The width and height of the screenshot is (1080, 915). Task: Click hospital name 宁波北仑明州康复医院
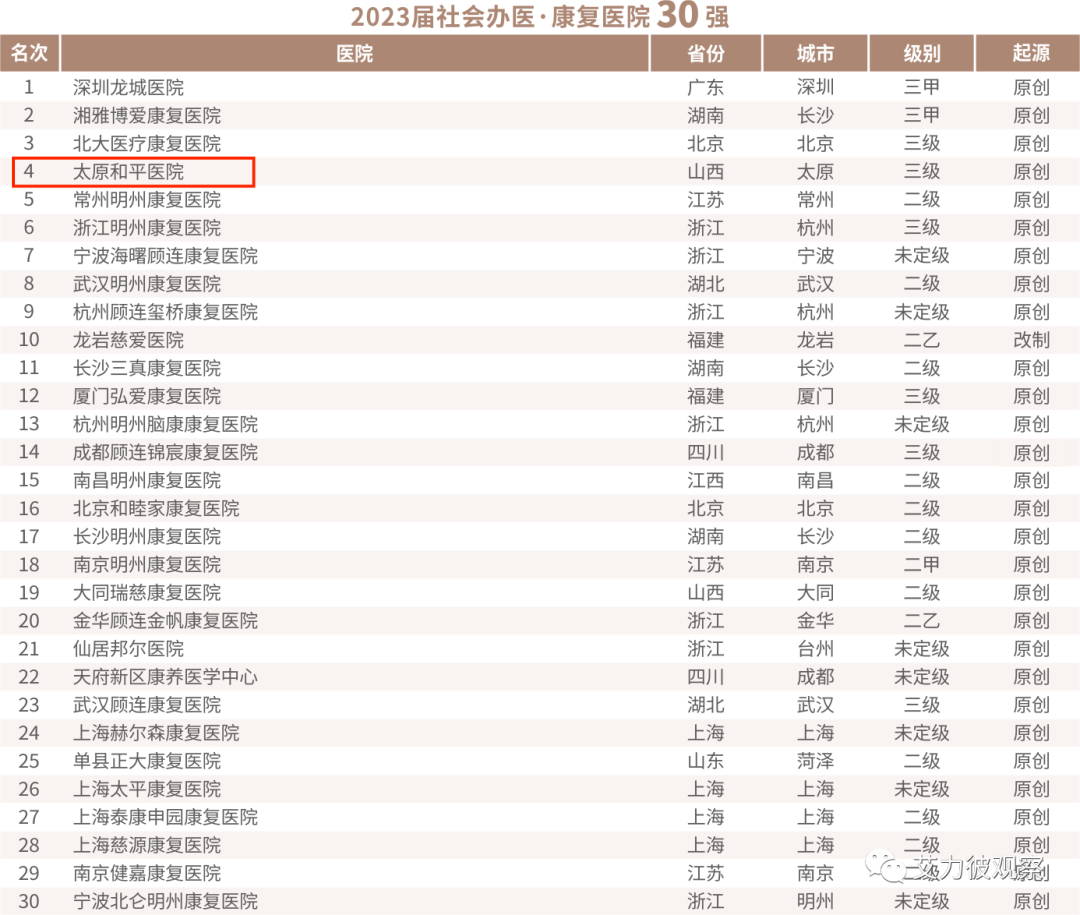point(165,901)
